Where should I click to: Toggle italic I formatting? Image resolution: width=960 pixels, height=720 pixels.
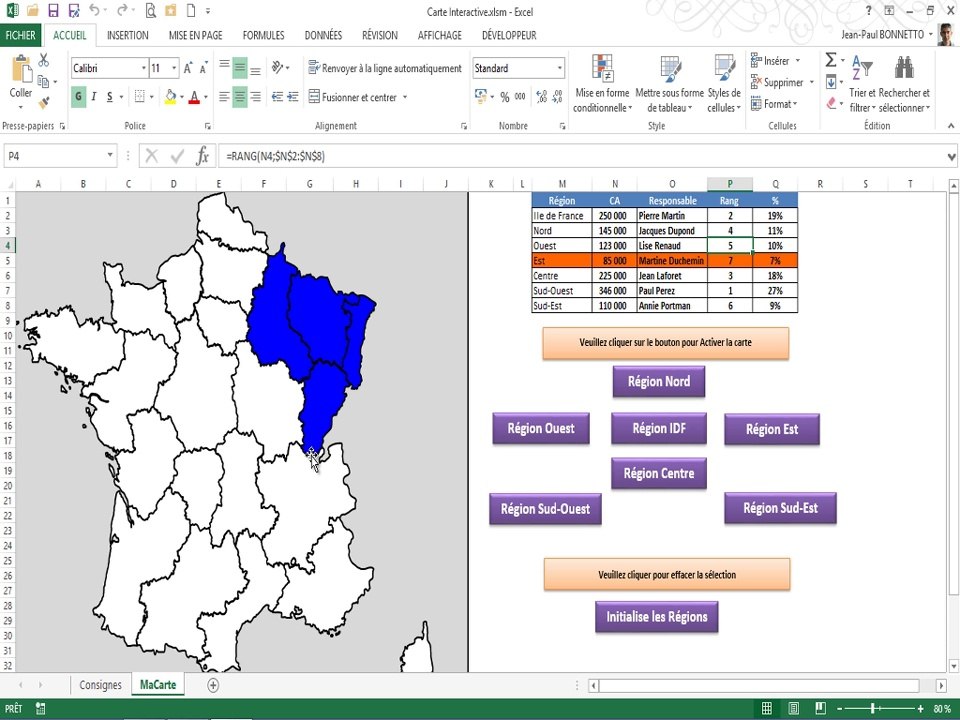[x=94, y=97]
